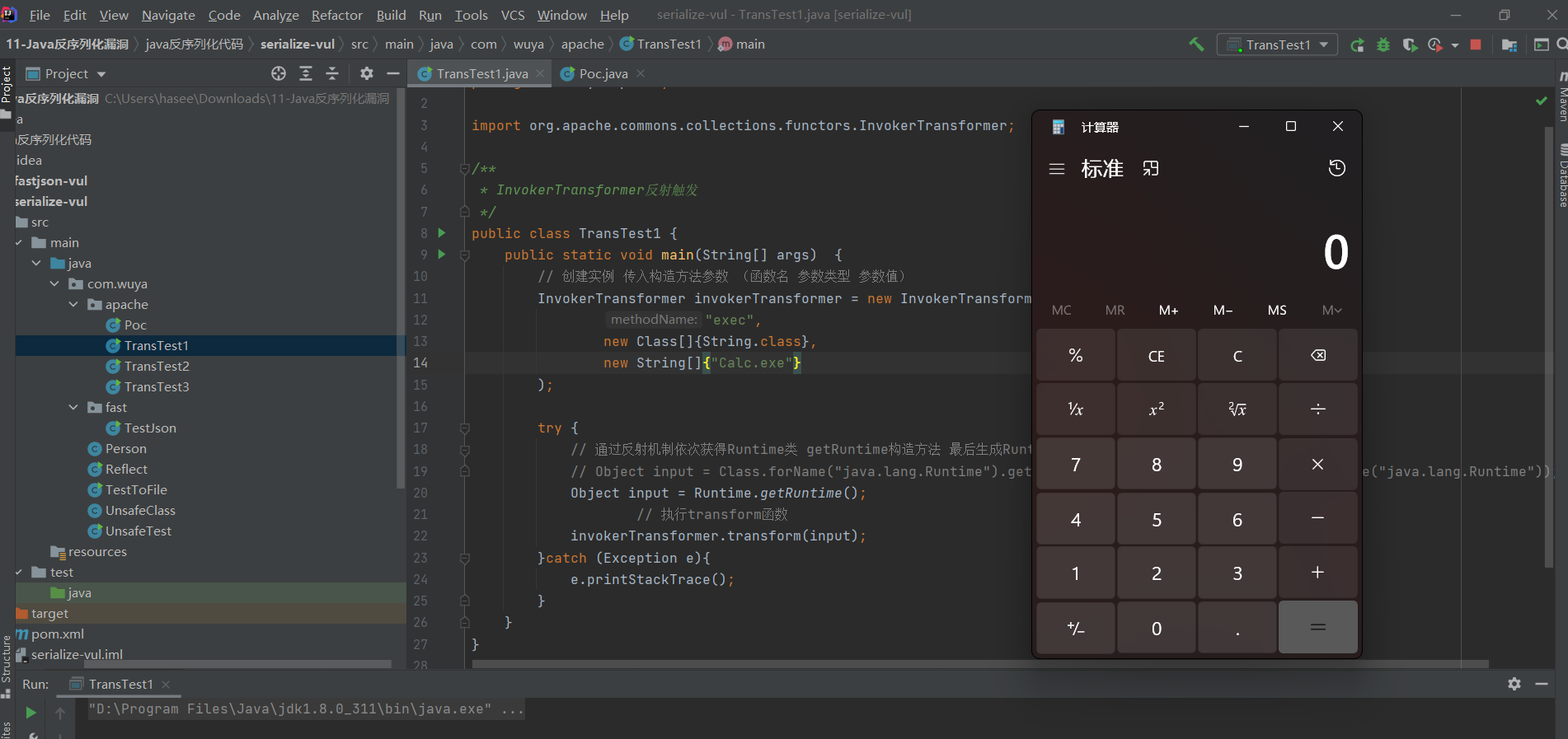Open Project panel settings gear

click(x=367, y=73)
